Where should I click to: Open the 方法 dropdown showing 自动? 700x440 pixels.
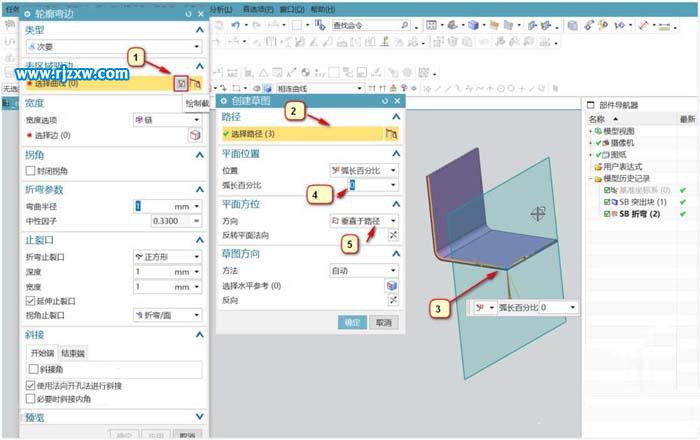(364, 270)
